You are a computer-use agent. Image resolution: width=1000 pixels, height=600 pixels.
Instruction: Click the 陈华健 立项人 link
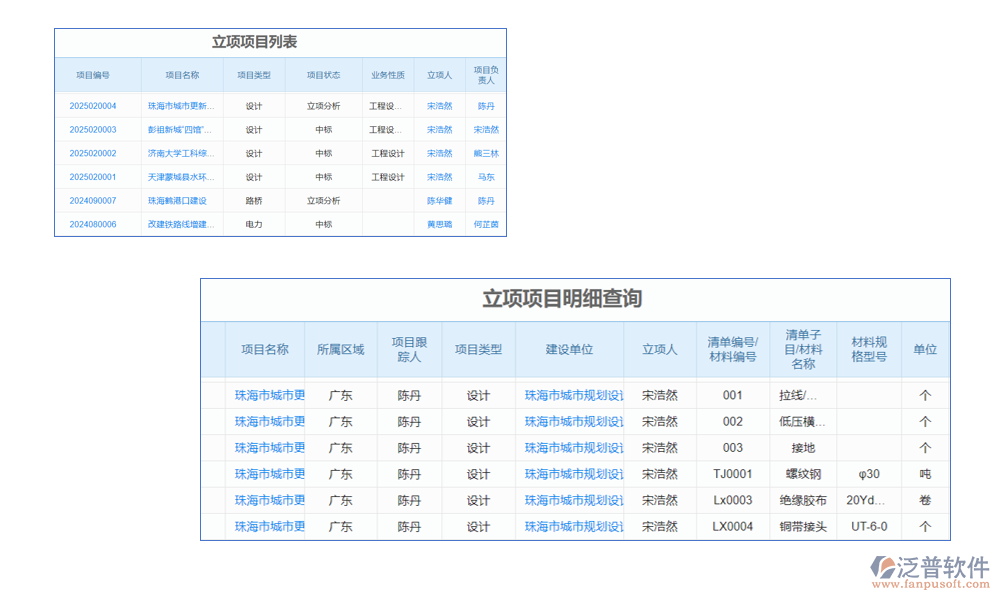[x=440, y=200]
